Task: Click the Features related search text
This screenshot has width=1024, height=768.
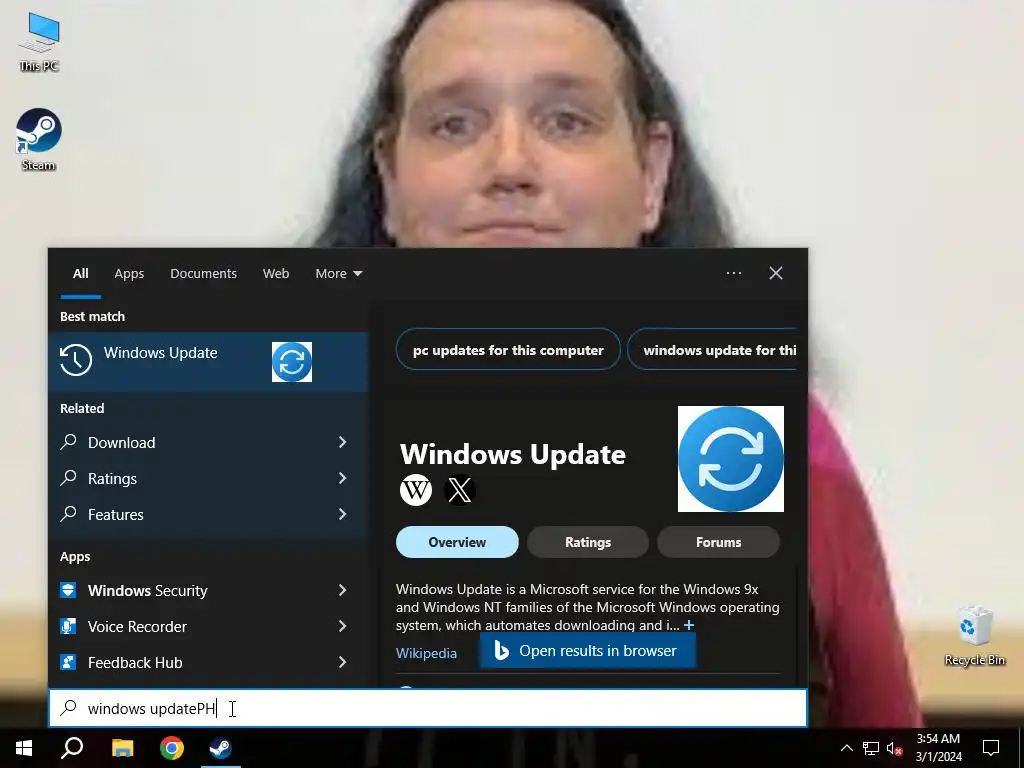Action: 116,515
